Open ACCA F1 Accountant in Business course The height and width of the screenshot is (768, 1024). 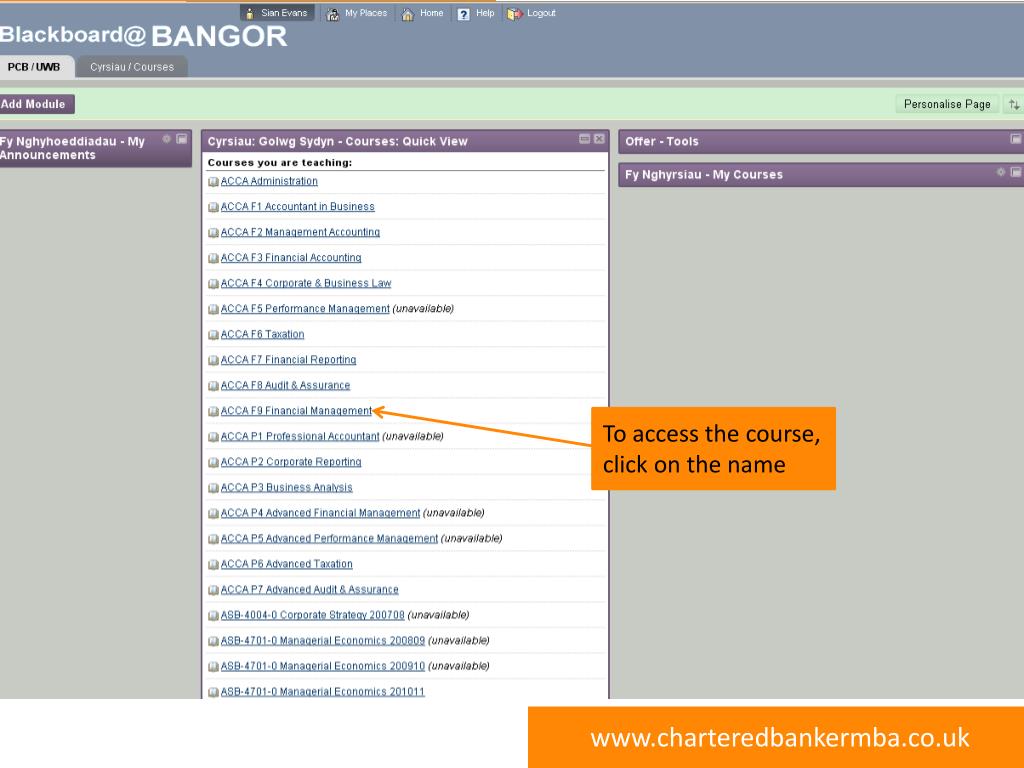pyautogui.click(x=298, y=206)
